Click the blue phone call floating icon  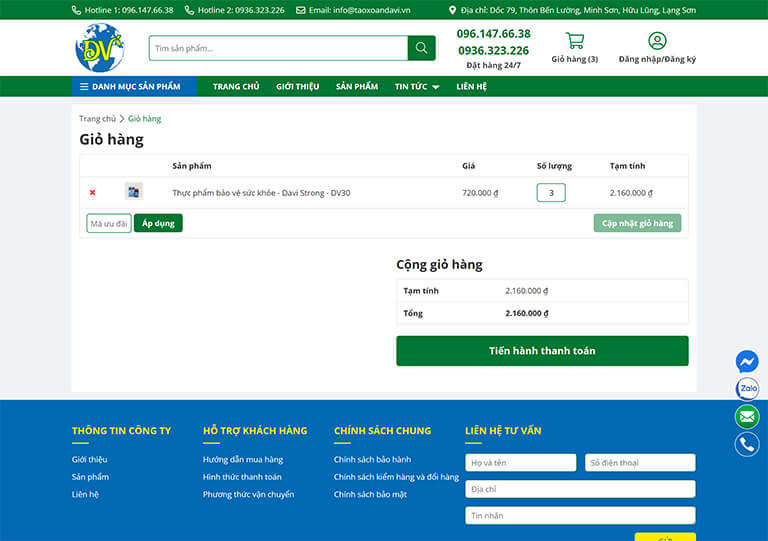[x=747, y=445]
